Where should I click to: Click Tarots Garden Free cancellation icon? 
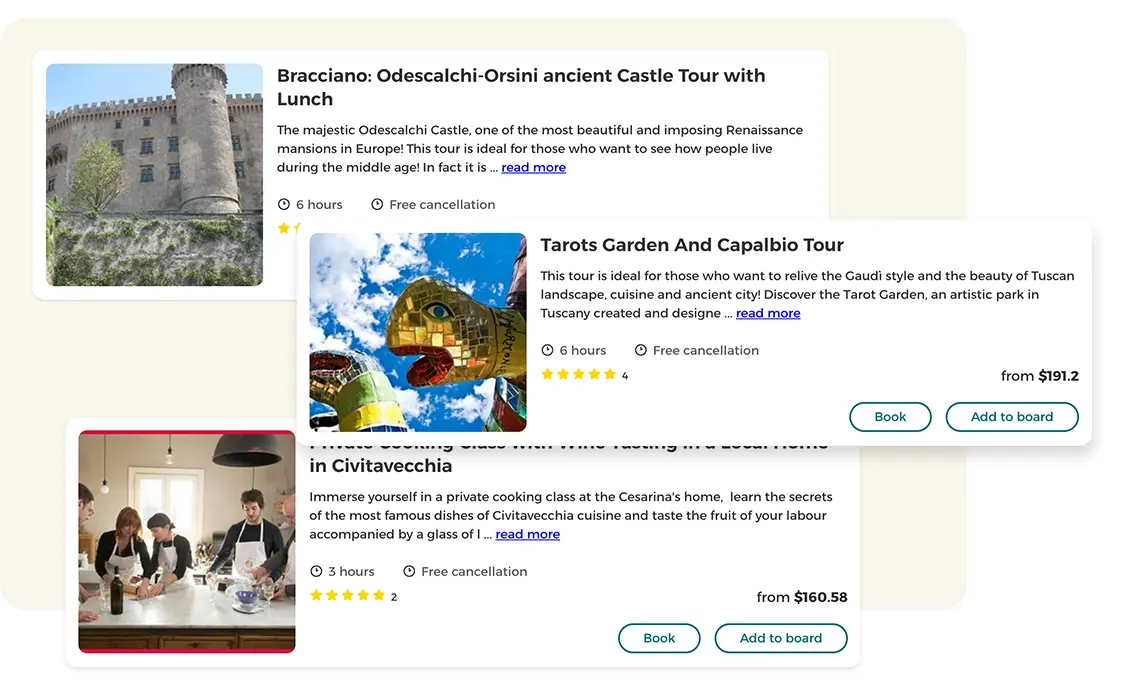click(641, 351)
